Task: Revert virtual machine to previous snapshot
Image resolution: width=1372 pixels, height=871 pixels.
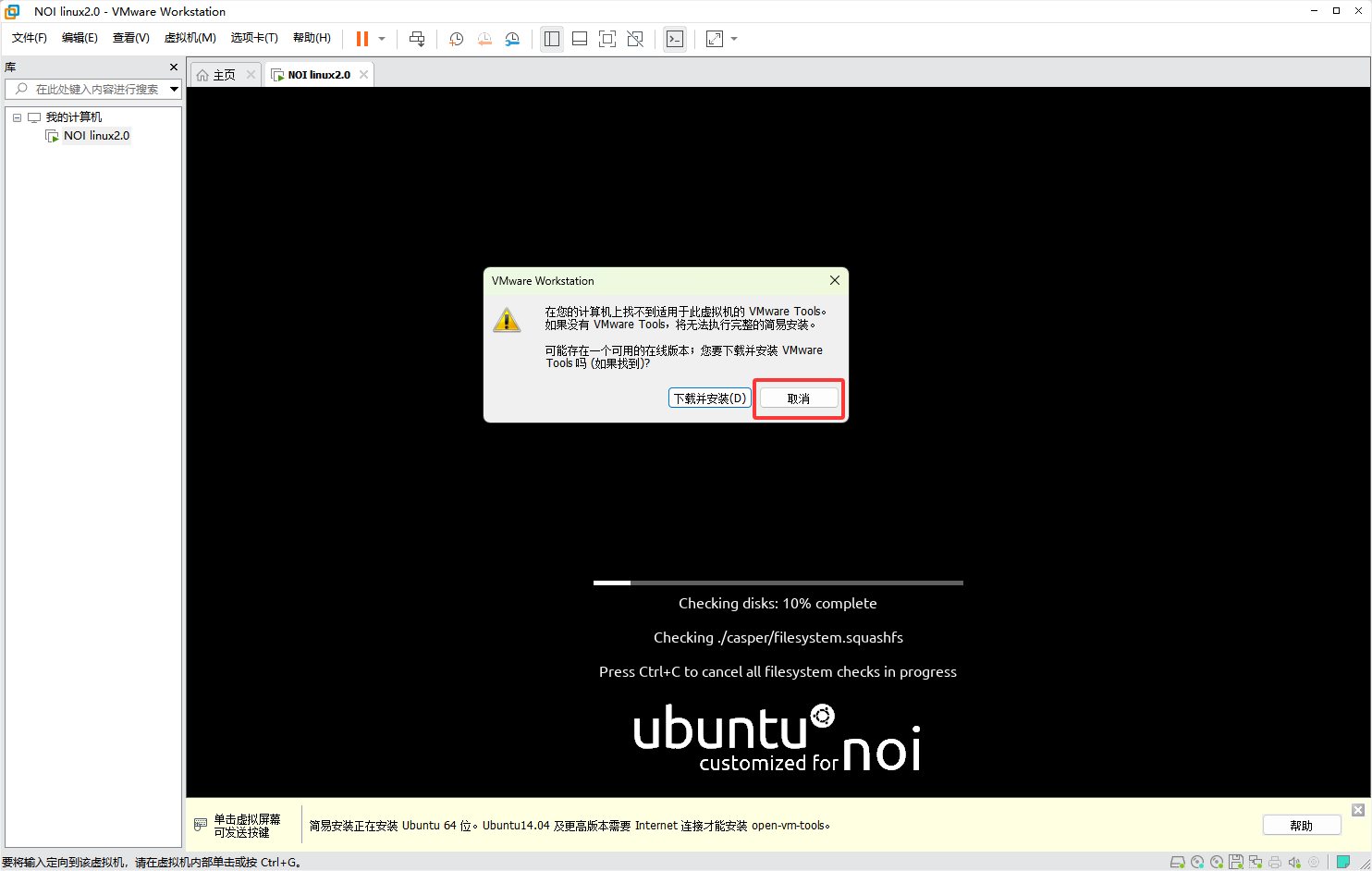Action: (x=484, y=39)
